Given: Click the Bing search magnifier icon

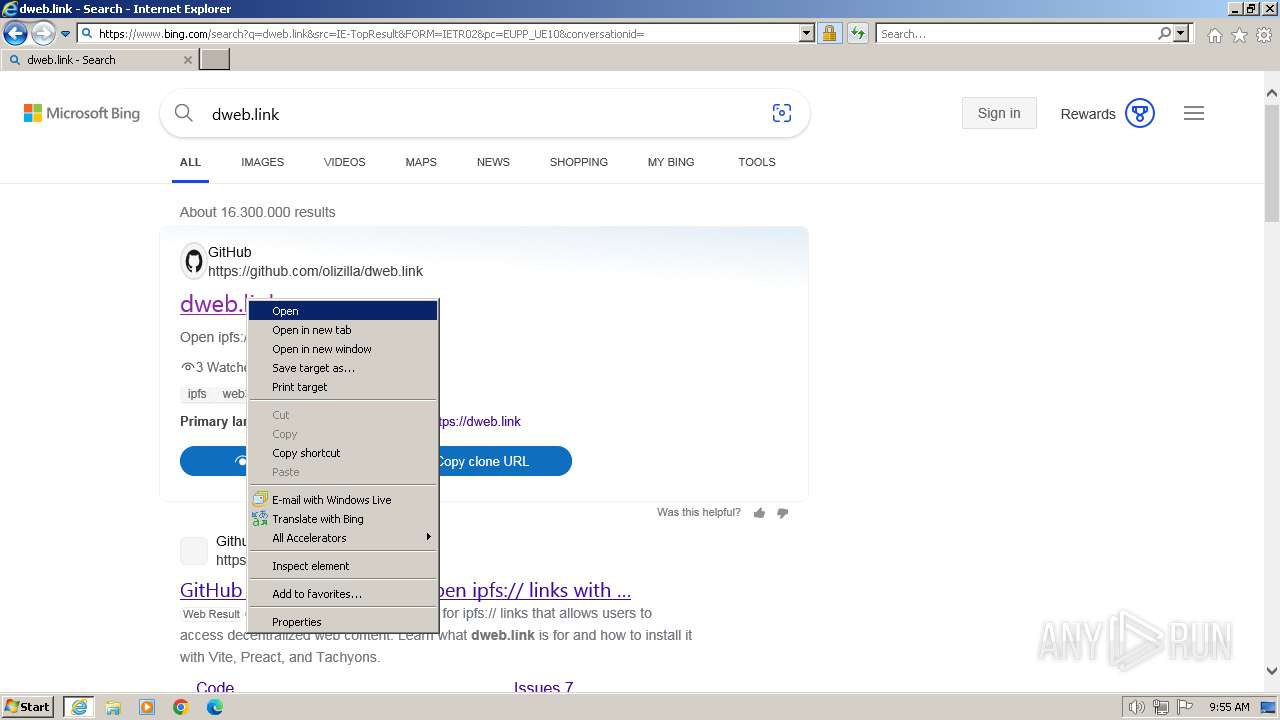Looking at the screenshot, I should click(x=184, y=113).
